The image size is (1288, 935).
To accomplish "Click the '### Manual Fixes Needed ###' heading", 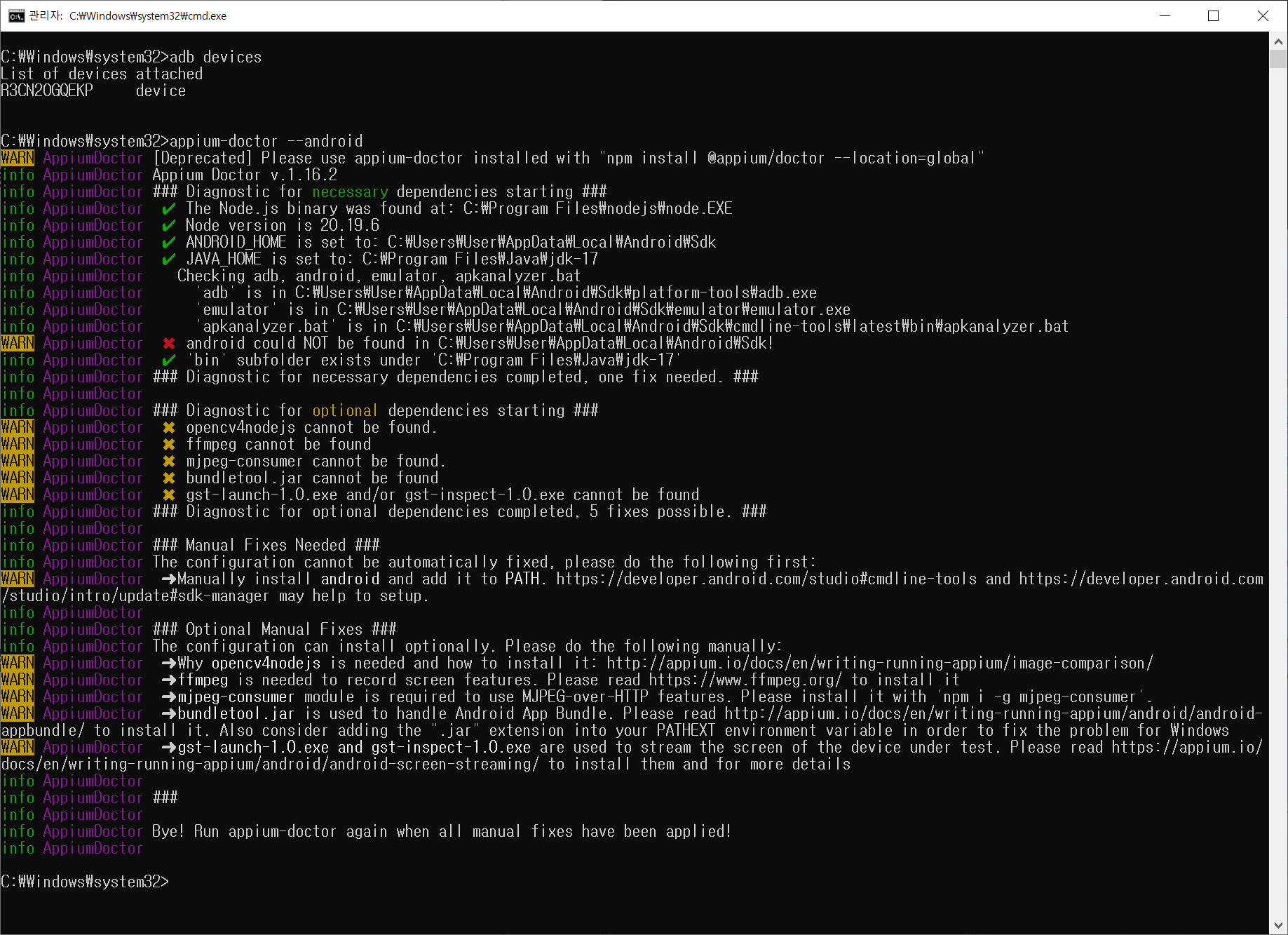I will (x=266, y=545).
